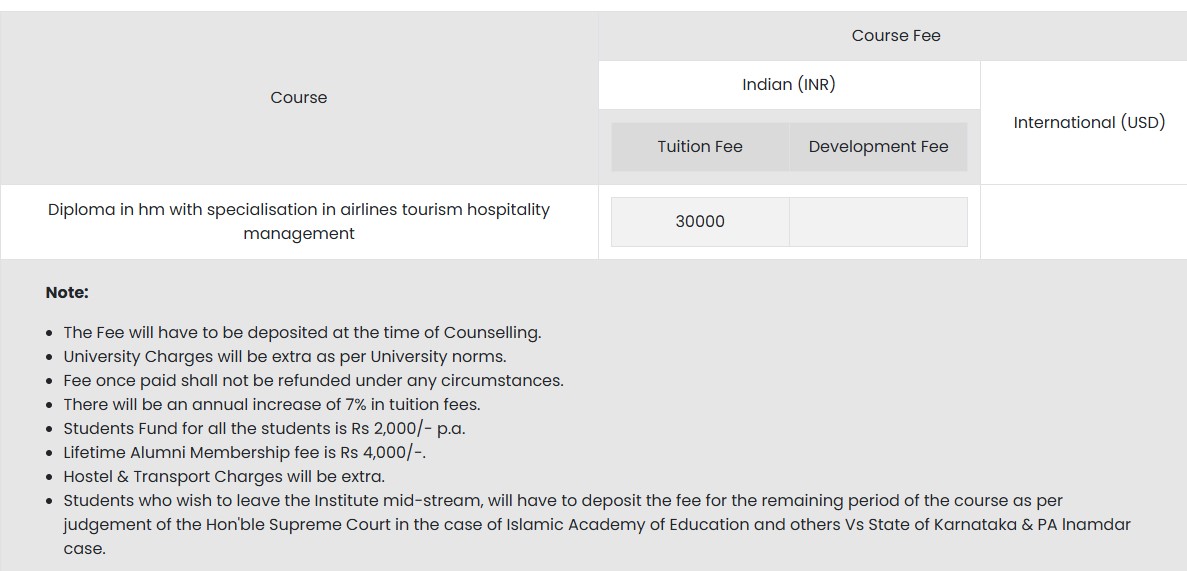
Task: Click the Indian (INR) header
Action: click(x=788, y=85)
